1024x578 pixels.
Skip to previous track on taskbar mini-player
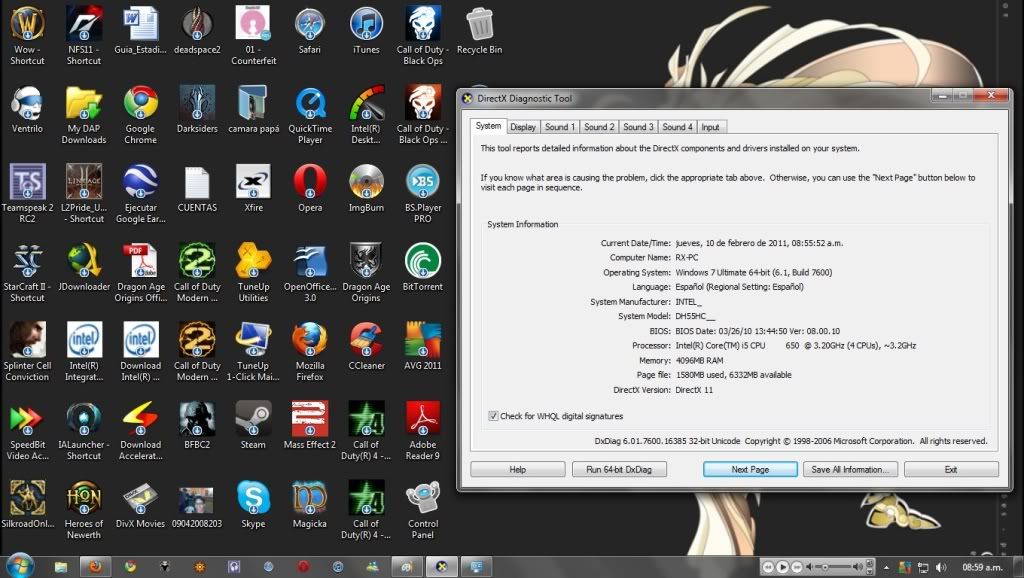point(768,567)
